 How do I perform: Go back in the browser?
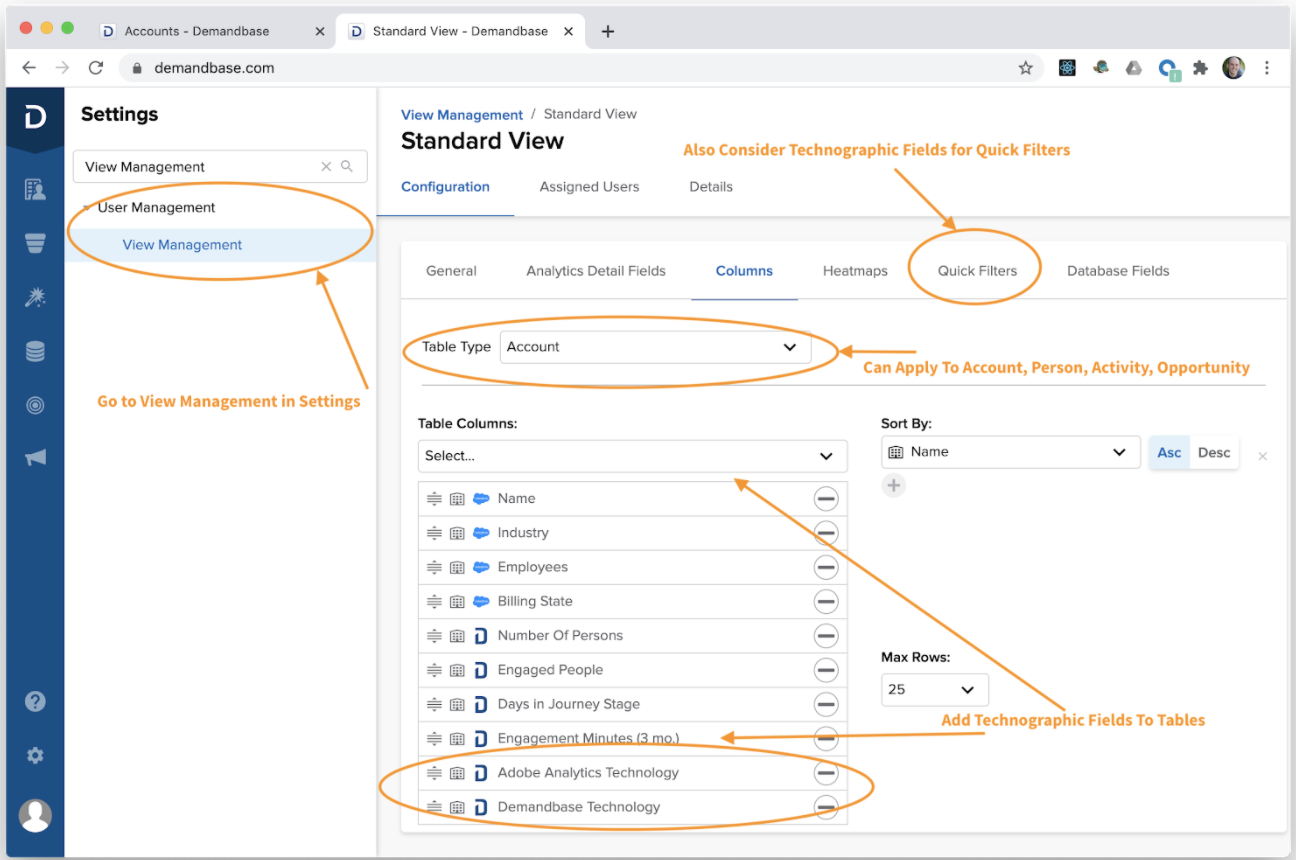[29, 68]
